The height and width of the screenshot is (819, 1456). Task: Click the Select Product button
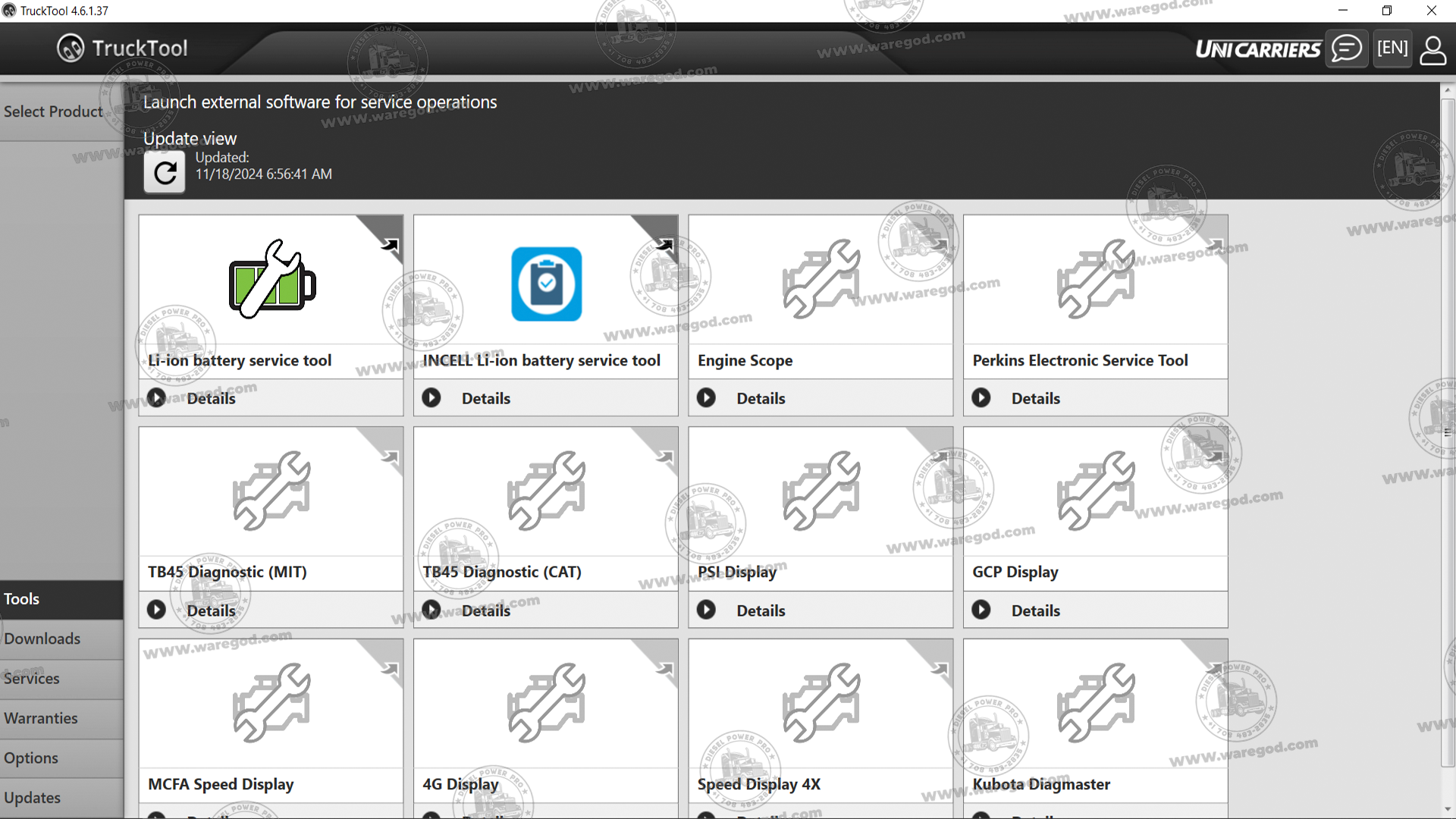tap(53, 111)
